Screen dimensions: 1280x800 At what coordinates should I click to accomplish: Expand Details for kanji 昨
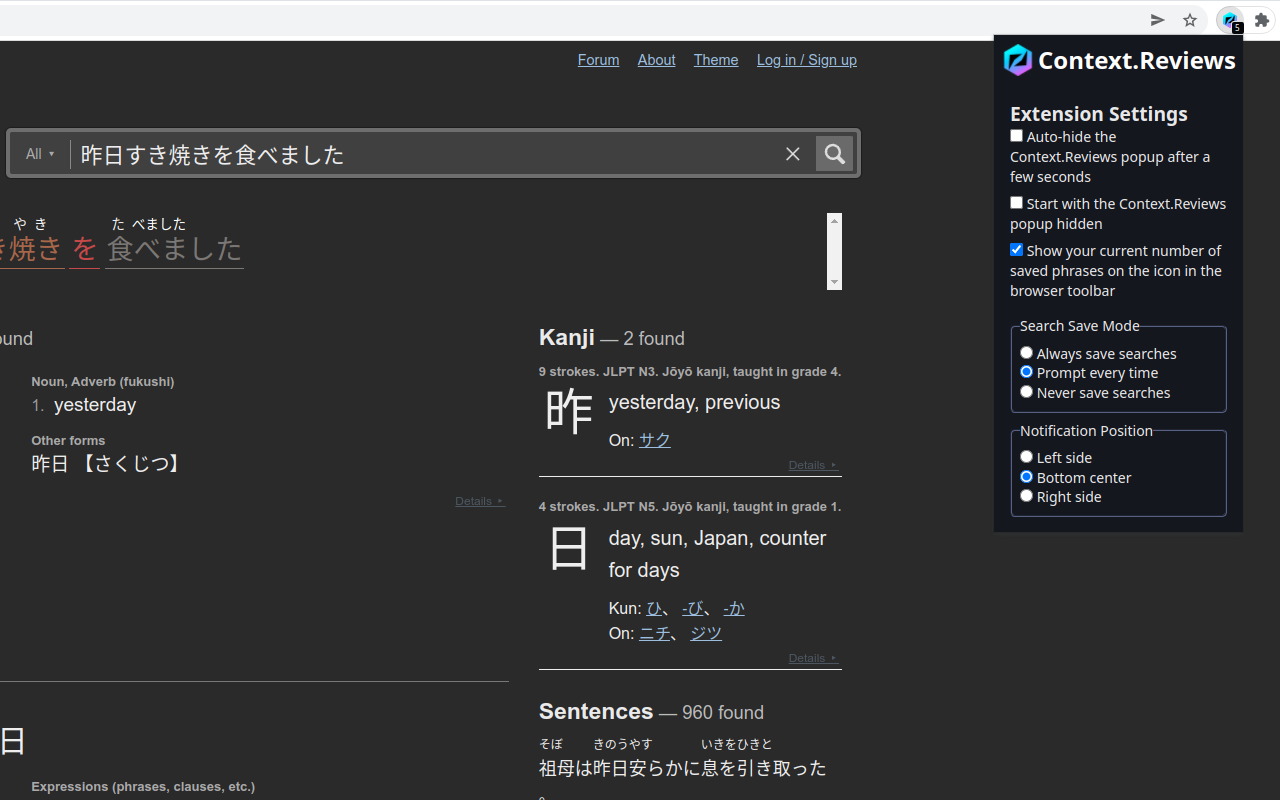tap(813, 465)
